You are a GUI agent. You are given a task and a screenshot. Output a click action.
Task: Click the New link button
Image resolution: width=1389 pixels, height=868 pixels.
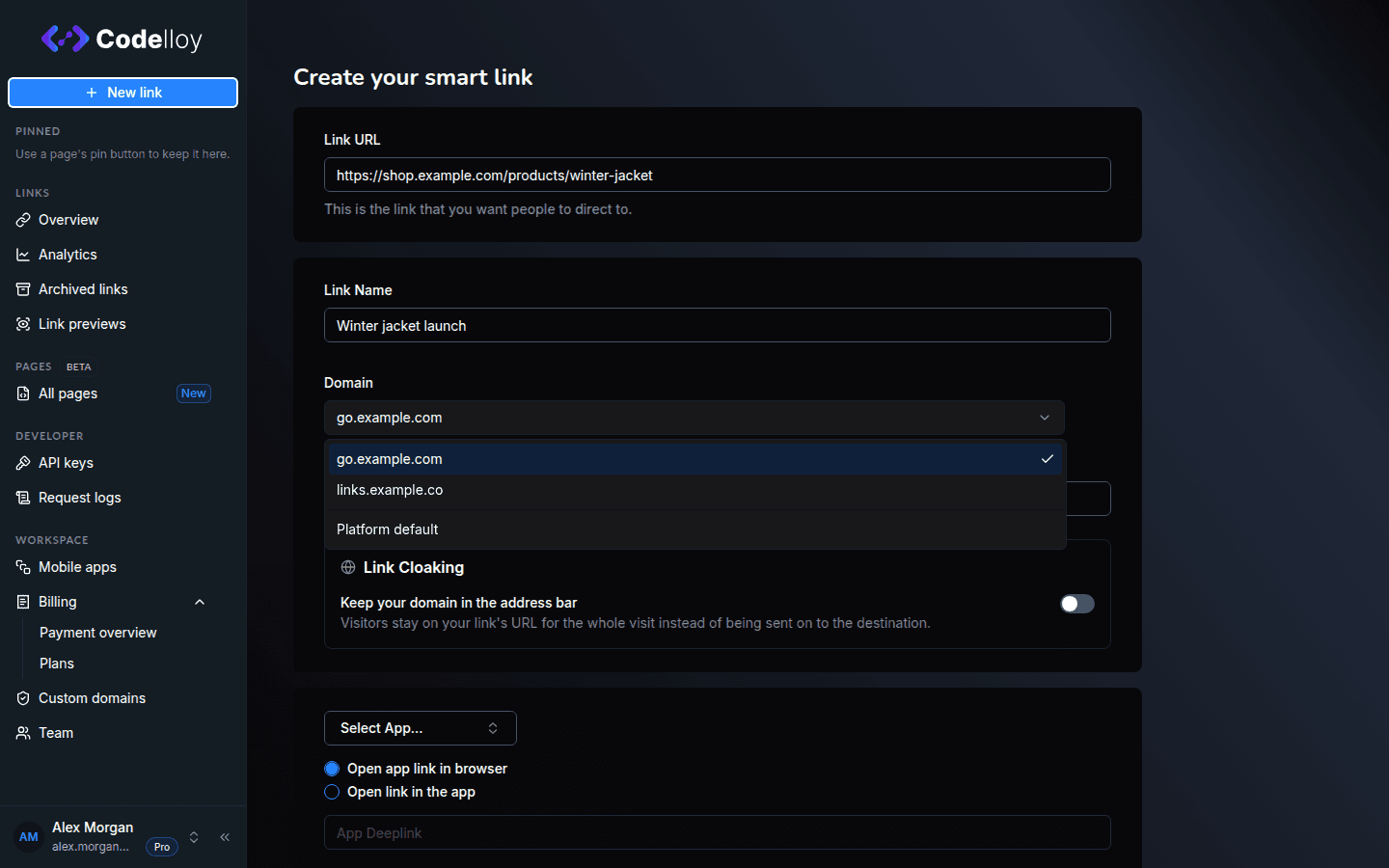click(123, 93)
